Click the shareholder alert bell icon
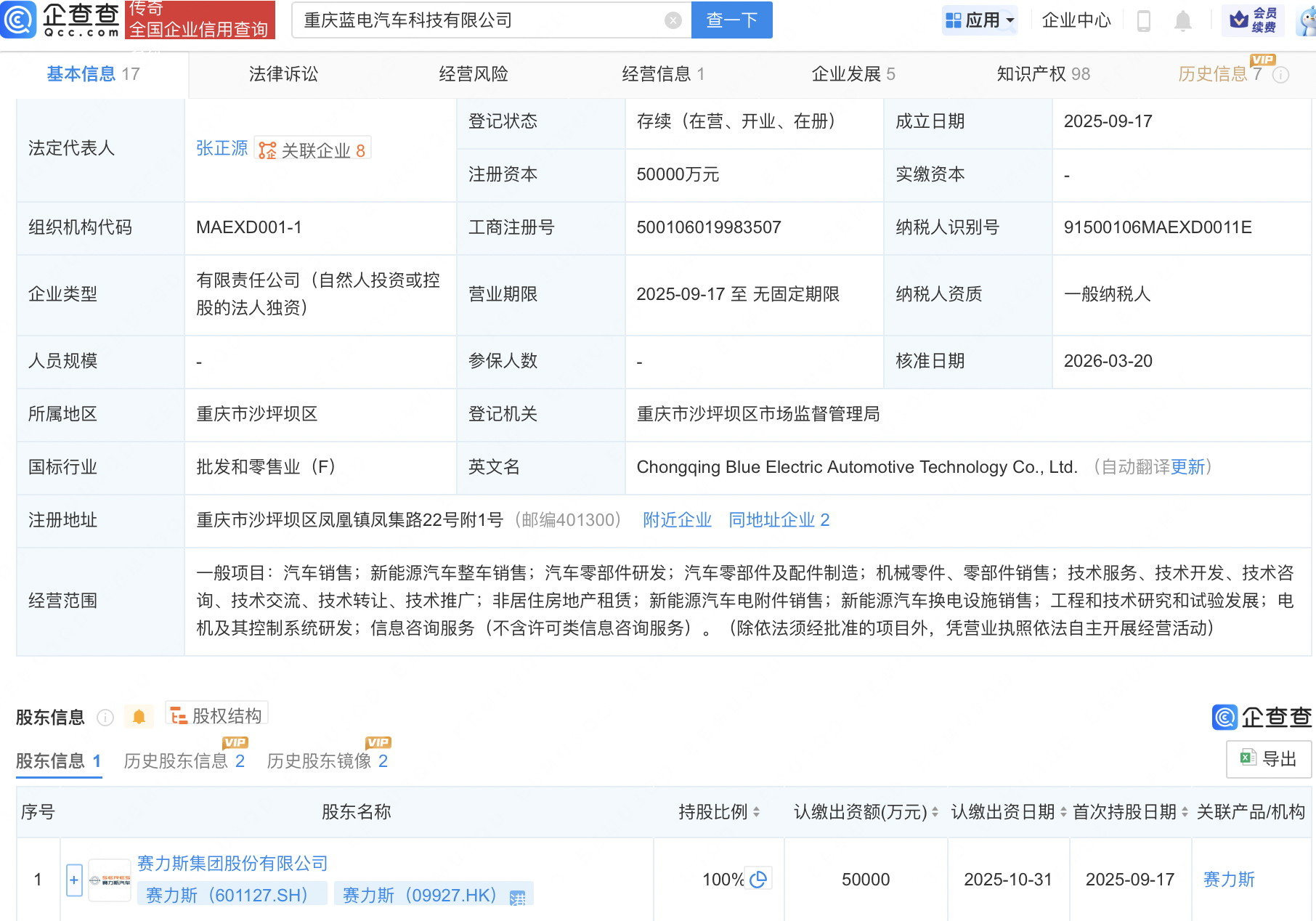 tap(139, 718)
